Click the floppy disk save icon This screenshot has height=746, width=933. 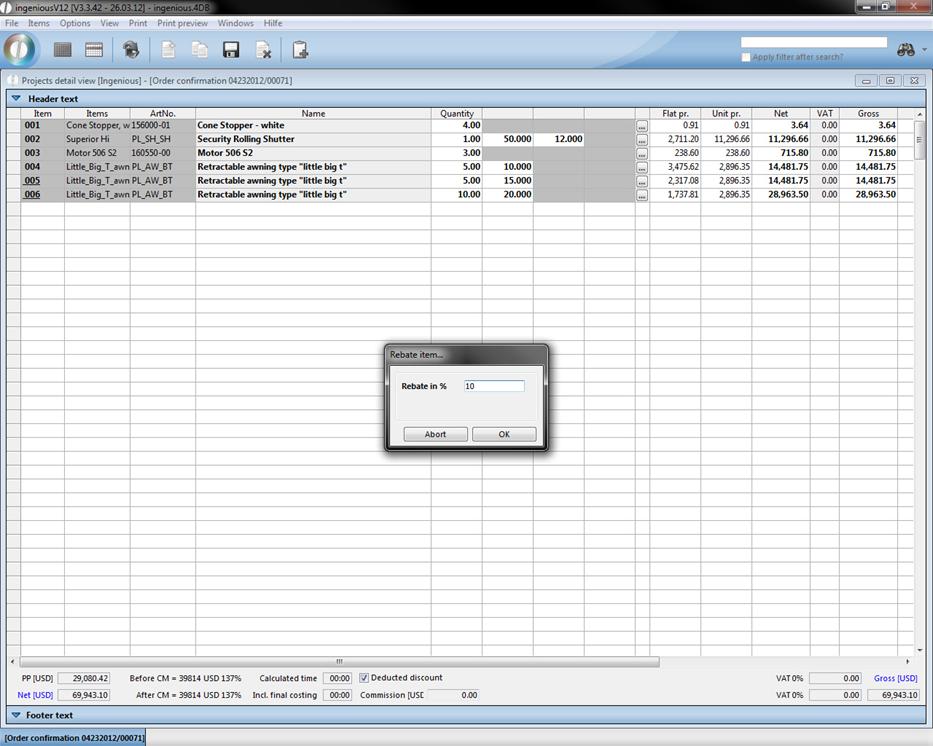coord(231,50)
